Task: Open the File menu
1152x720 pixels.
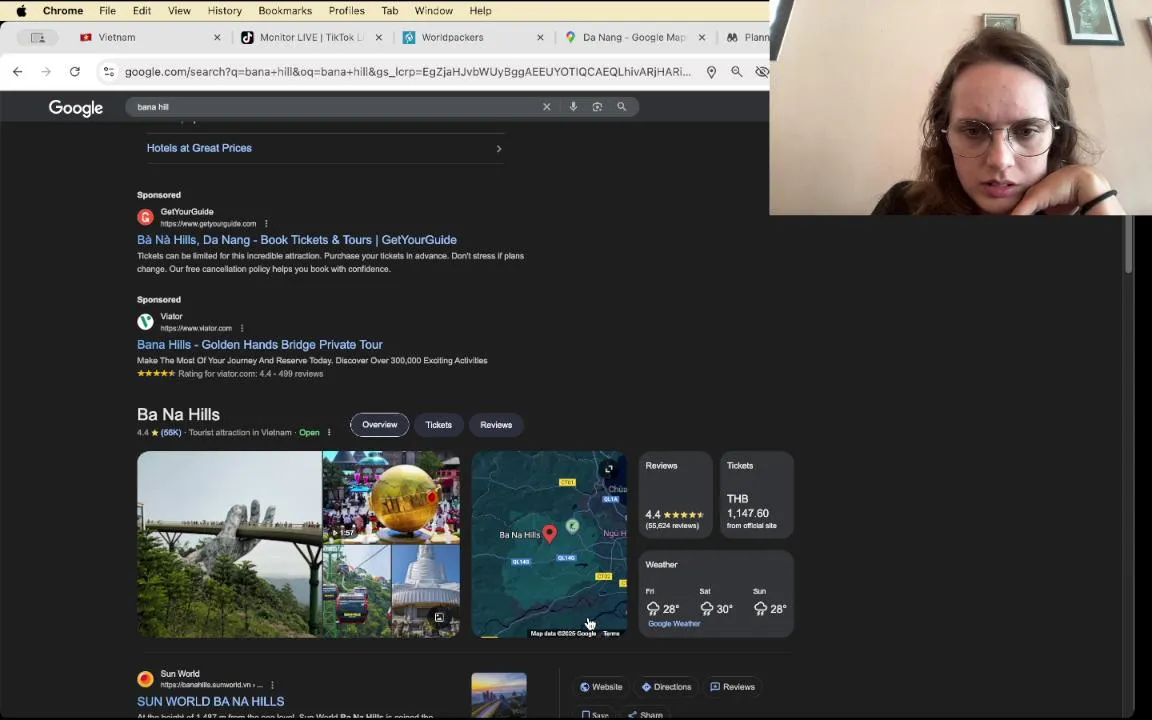Action: coord(107,11)
